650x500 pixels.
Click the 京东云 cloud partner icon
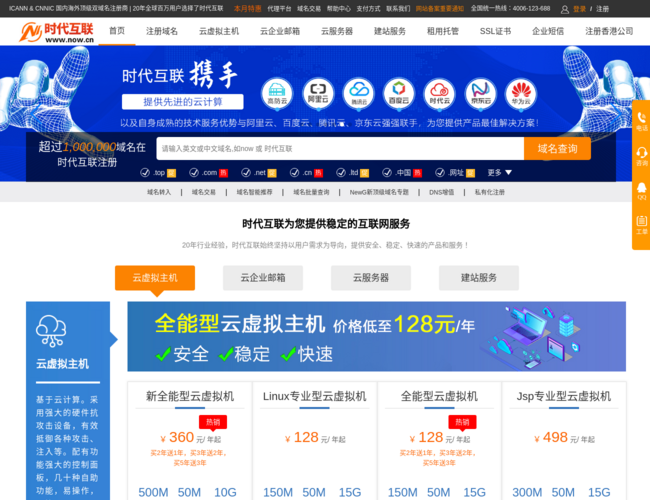(x=480, y=93)
